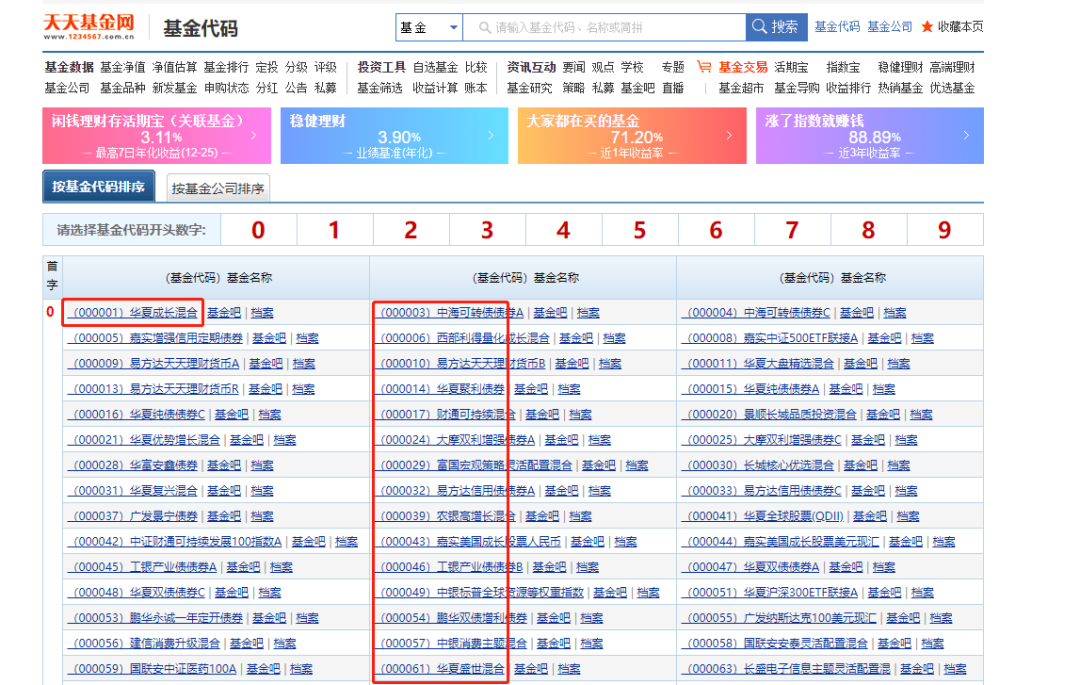Click the magnifier search button 搜索

[x=776, y=27]
